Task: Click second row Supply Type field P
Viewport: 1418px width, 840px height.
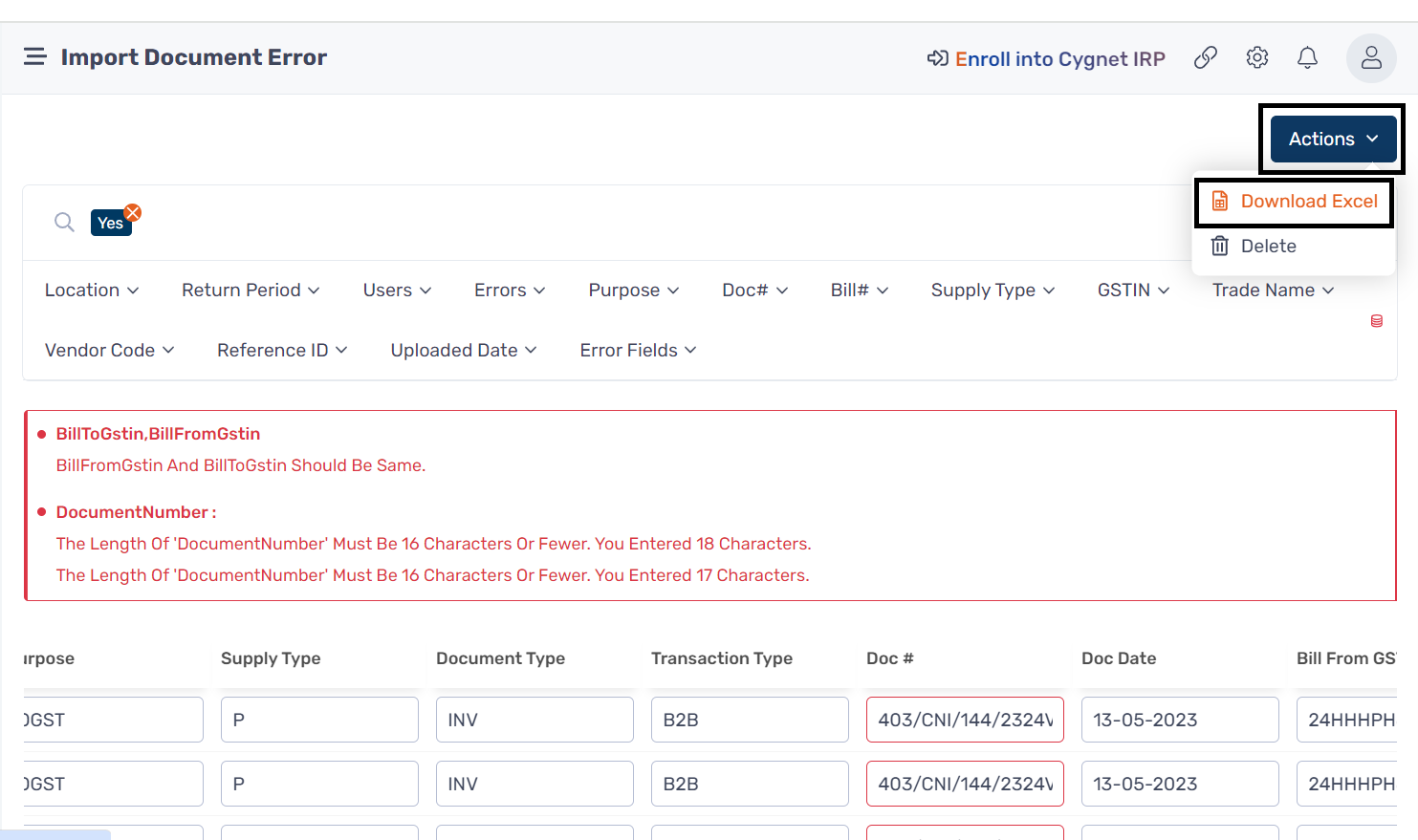Action: (x=319, y=784)
